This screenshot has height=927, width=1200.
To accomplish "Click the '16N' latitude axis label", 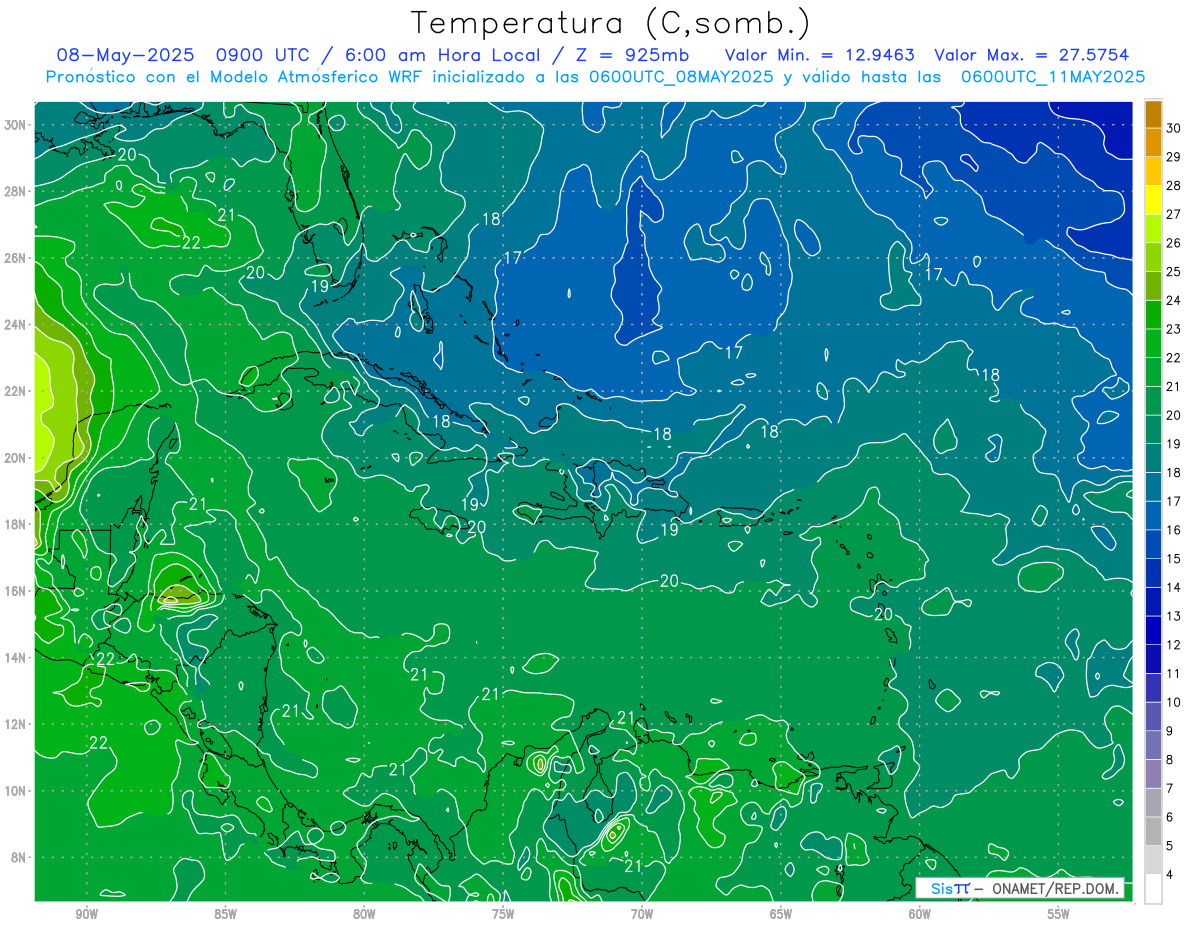I will pyautogui.click(x=16, y=591).
